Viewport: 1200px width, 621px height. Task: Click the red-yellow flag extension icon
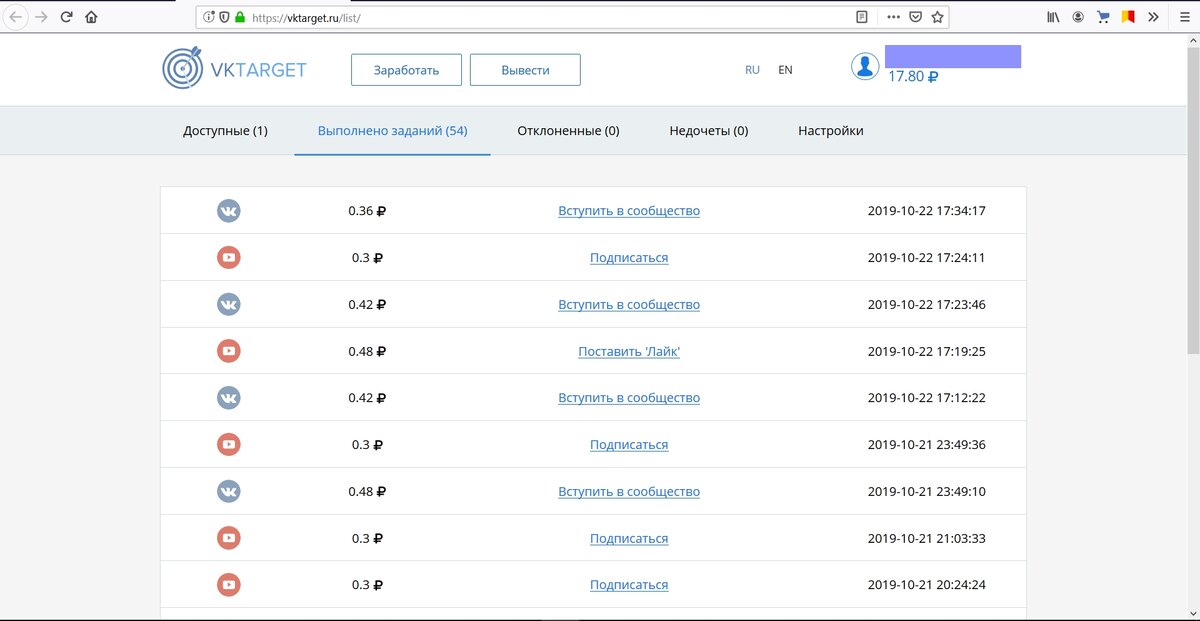[x=1128, y=17]
